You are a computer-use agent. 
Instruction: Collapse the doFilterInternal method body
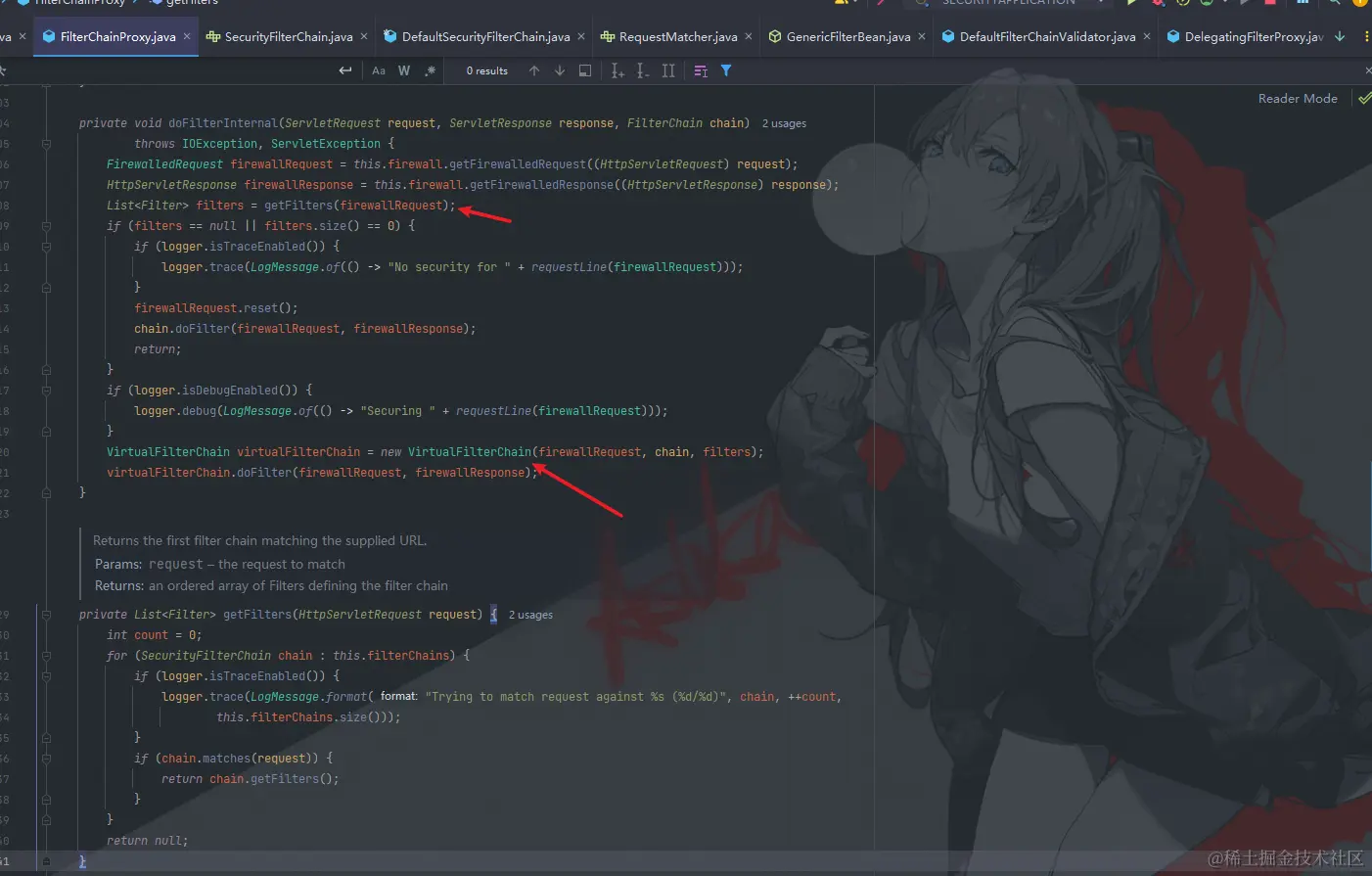(46, 144)
